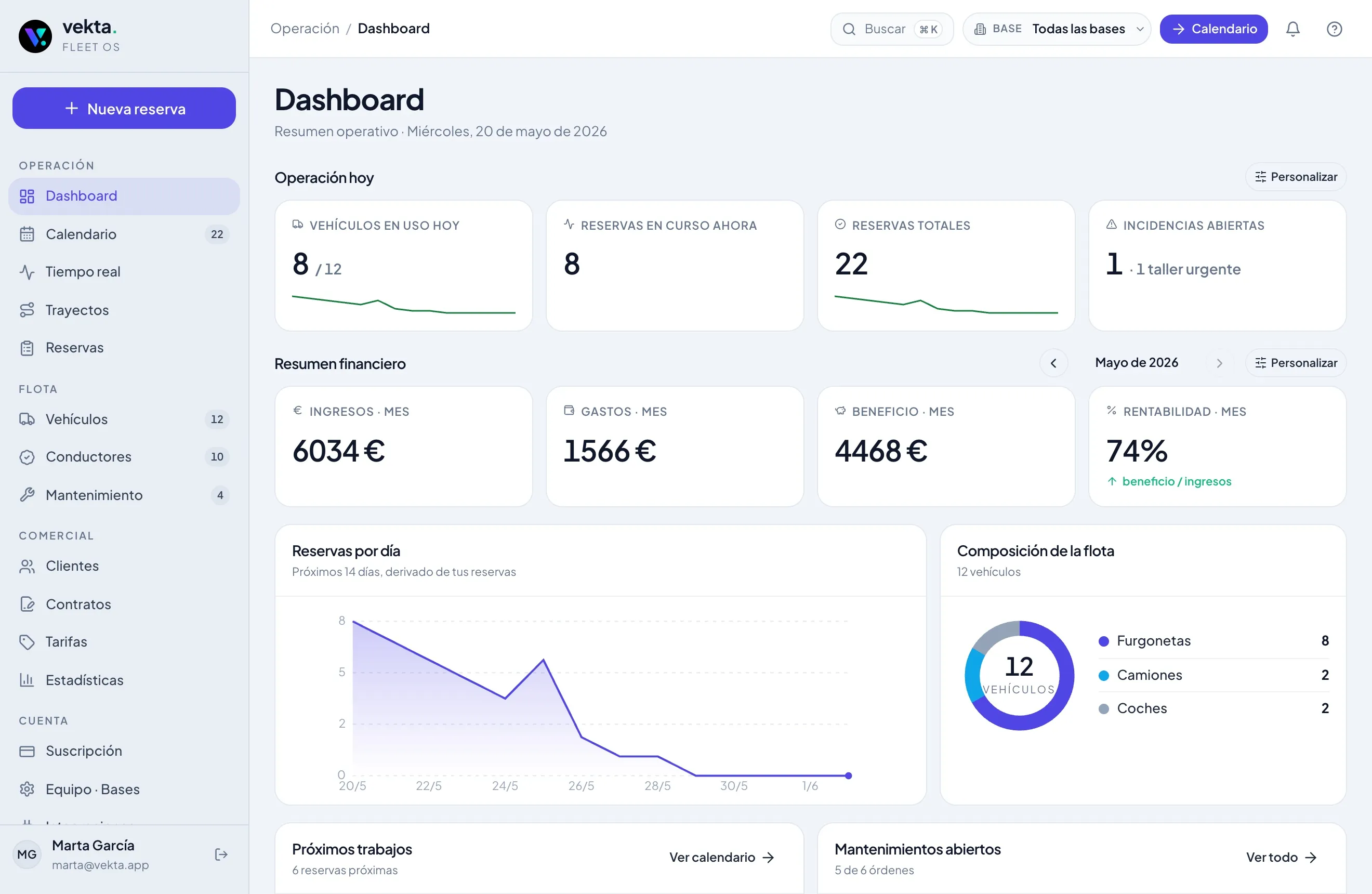Click the Mantenimiento wrench icon

point(27,494)
